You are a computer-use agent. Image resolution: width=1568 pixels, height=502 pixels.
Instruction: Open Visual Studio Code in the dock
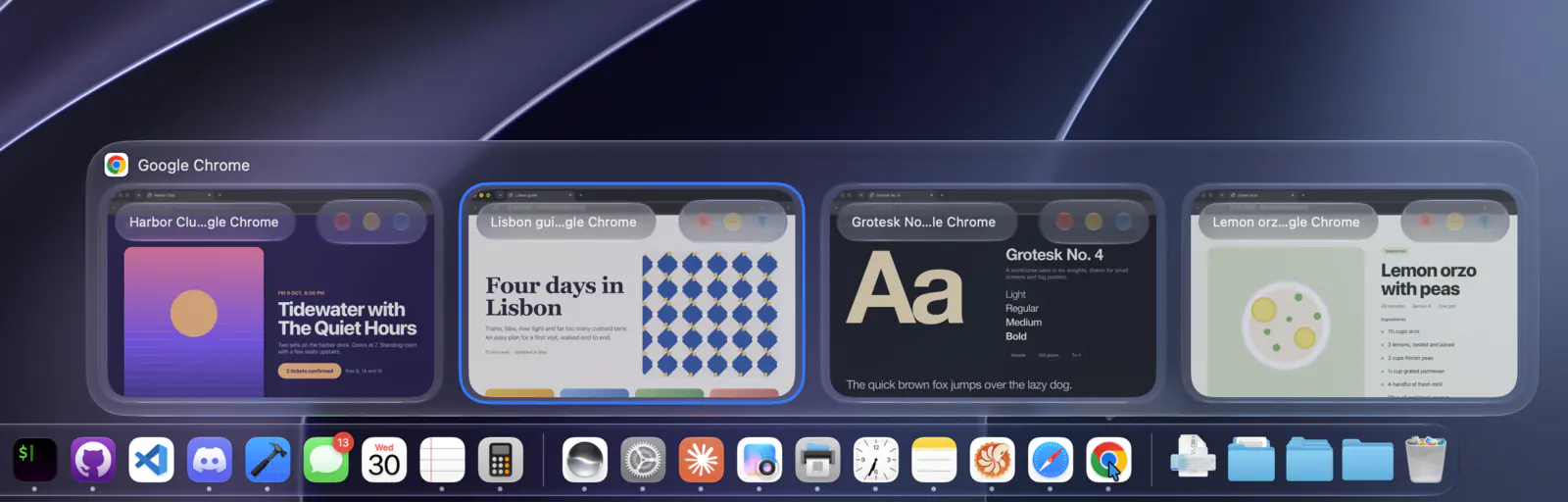coord(151,460)
